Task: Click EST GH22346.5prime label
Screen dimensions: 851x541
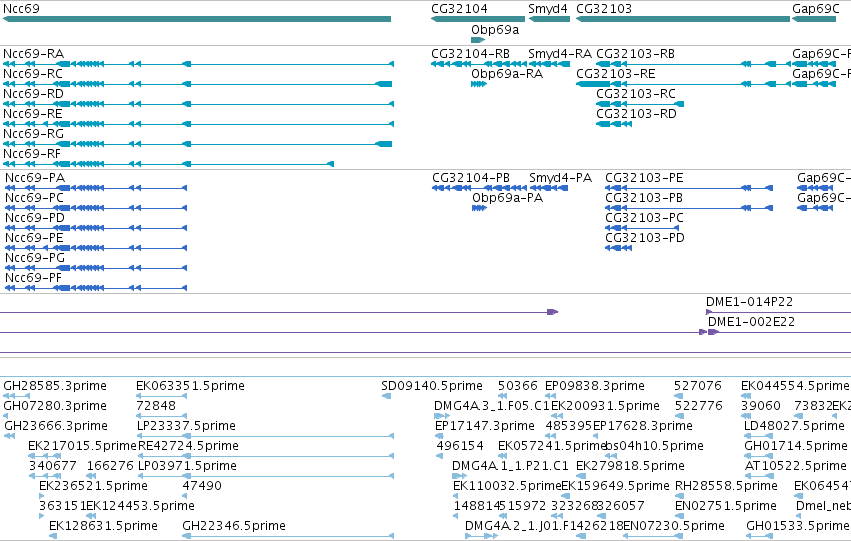Action: (x=234, y=526)
